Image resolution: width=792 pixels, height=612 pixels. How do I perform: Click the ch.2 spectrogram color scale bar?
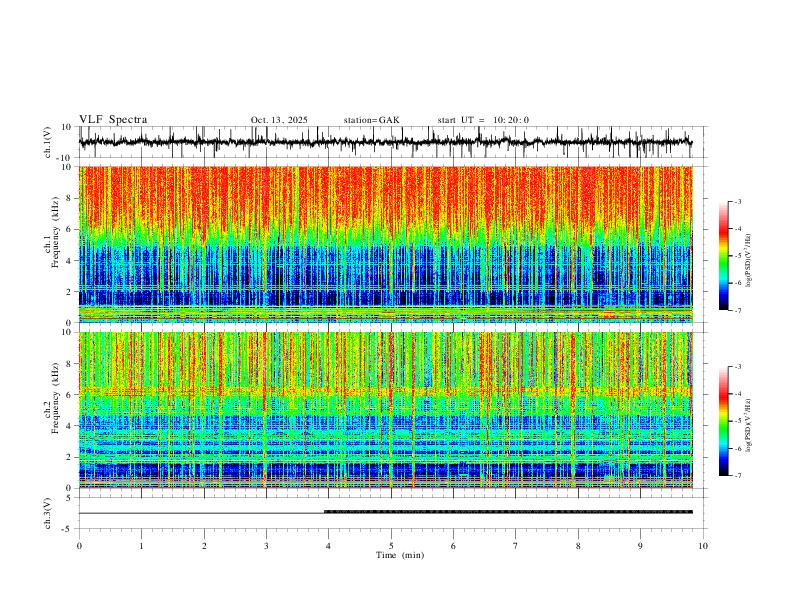tap(723, 421)
